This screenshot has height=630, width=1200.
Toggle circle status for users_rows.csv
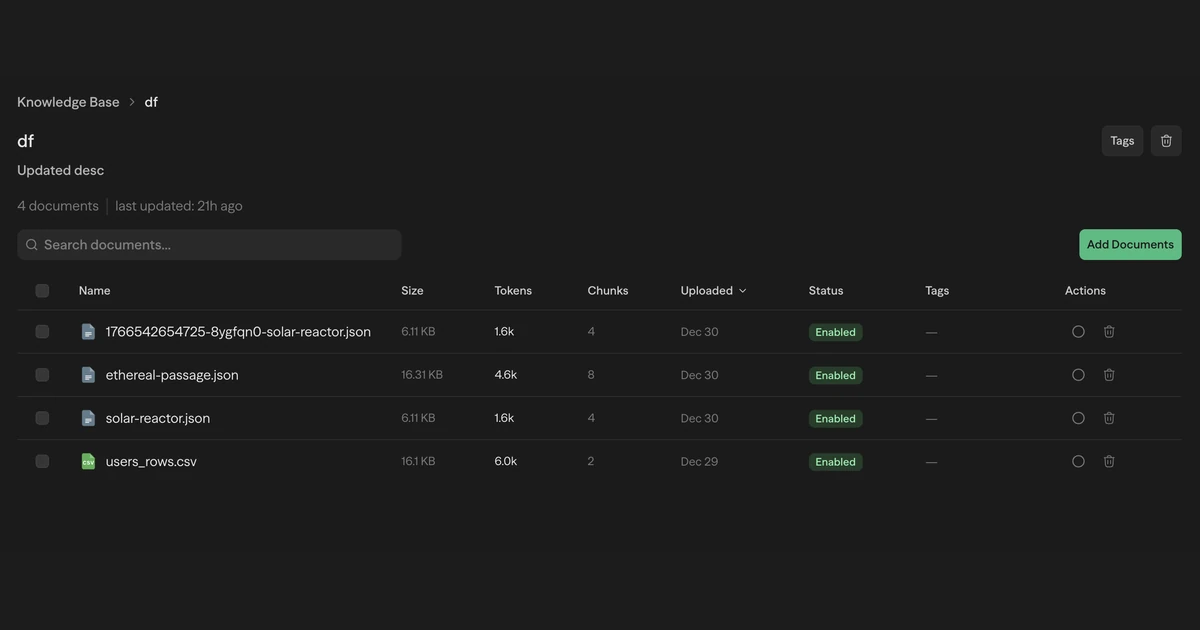click(x=1078, y=461)
